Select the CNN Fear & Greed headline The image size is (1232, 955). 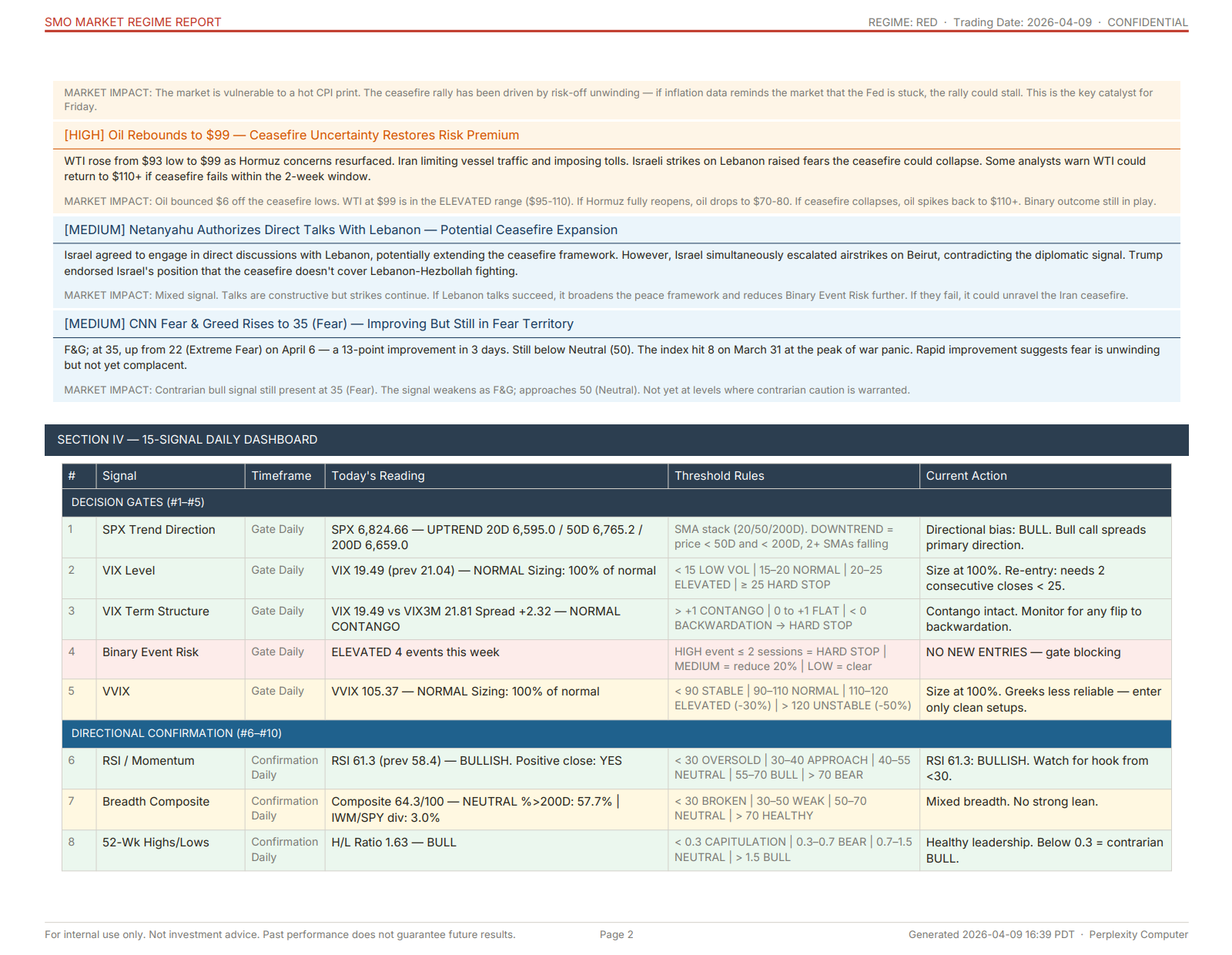(x=319, y=324)
